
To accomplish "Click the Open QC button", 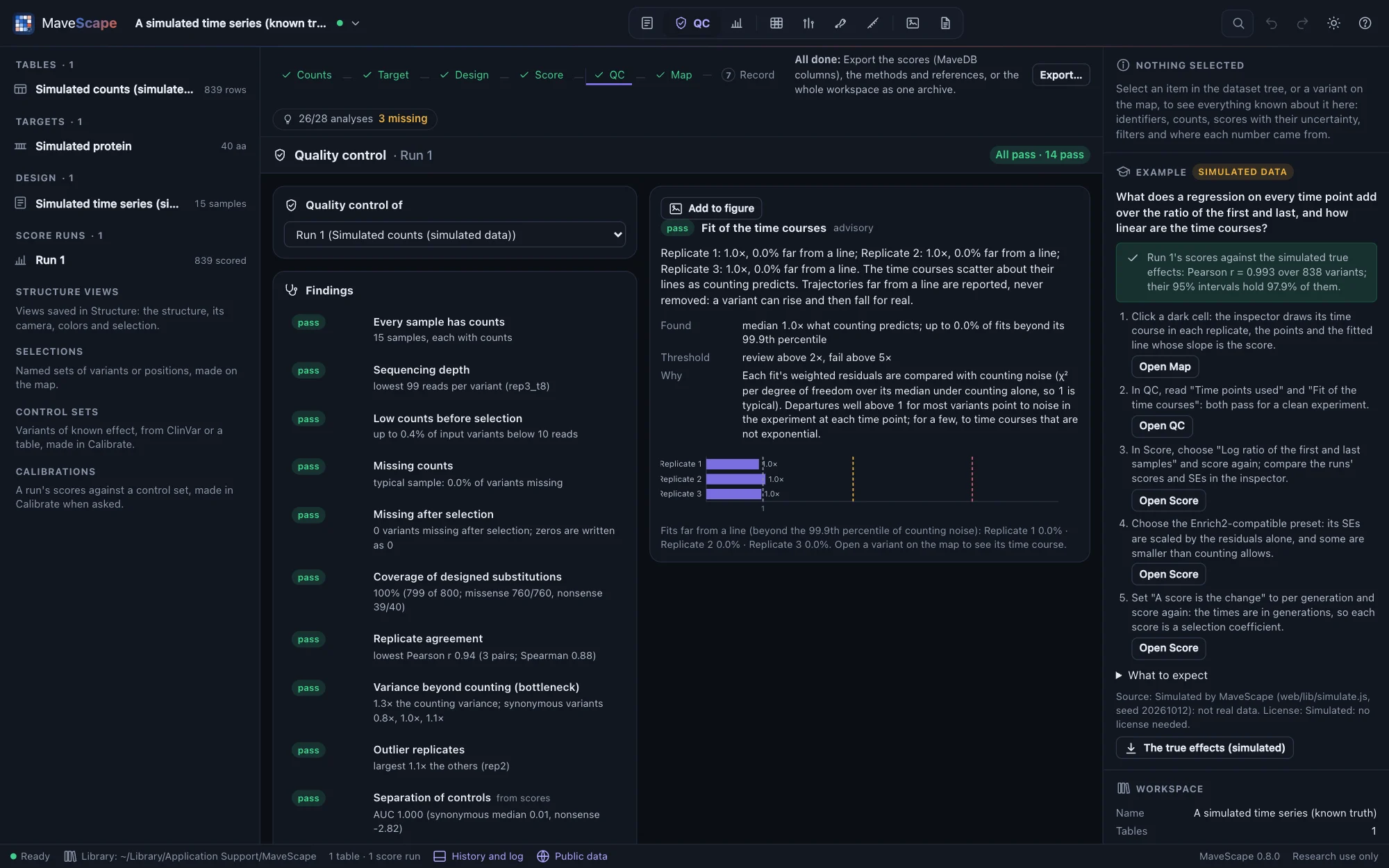I will coord(1162,426).
